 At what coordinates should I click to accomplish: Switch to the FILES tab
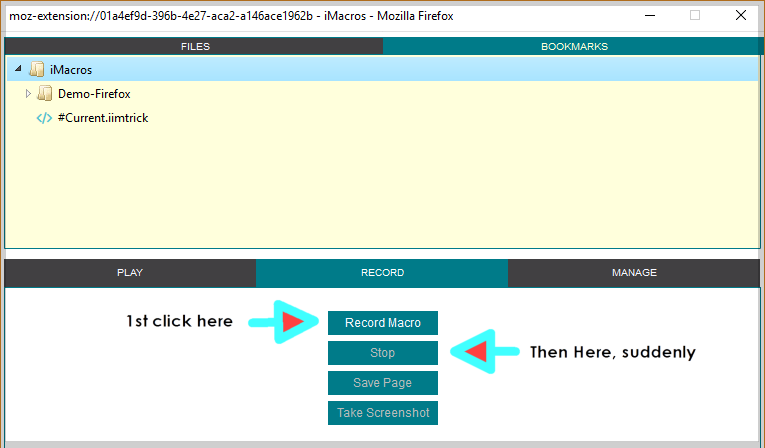[x=194, y=46]
